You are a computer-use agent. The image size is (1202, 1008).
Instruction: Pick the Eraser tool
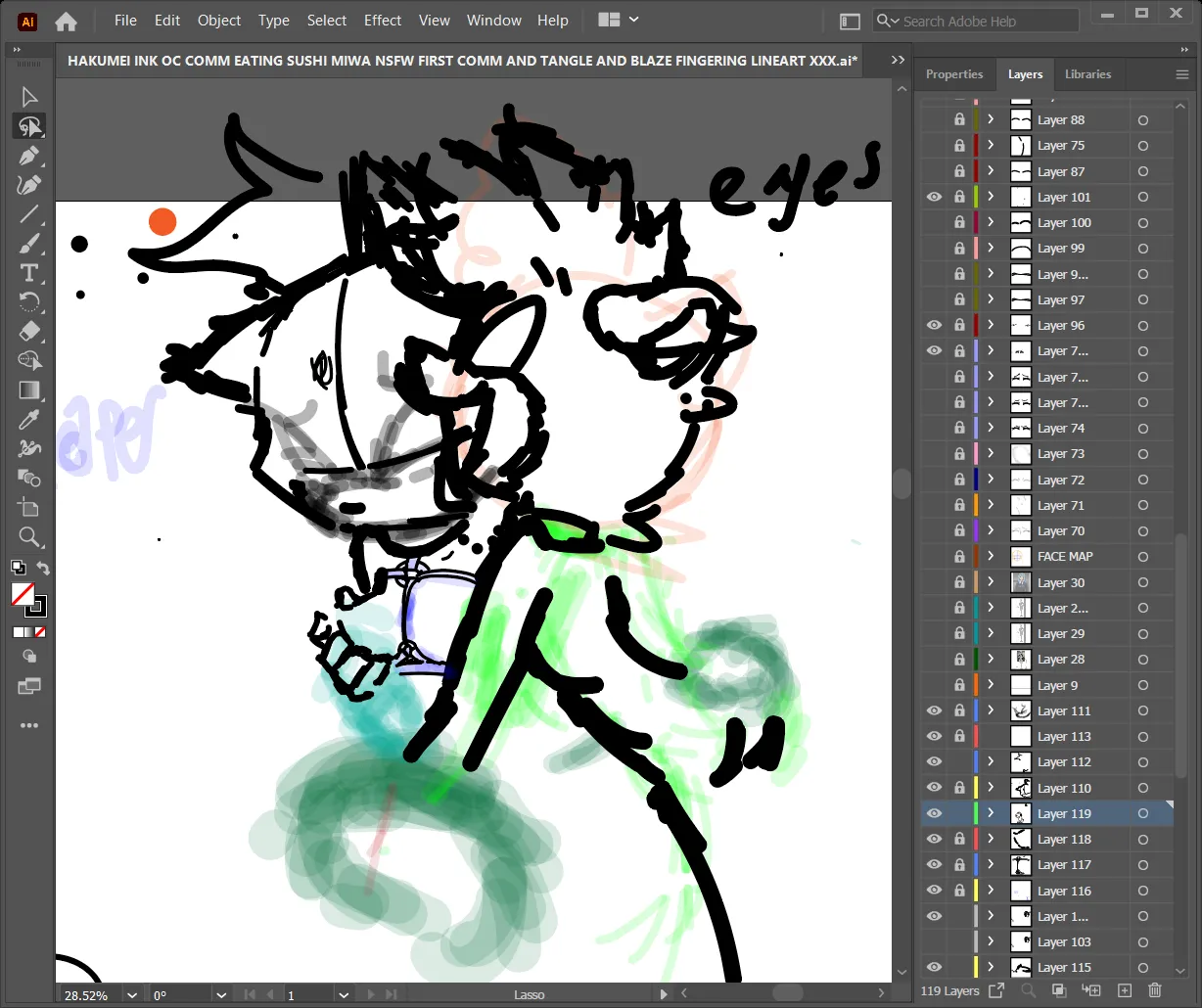(x=29, y=332)
